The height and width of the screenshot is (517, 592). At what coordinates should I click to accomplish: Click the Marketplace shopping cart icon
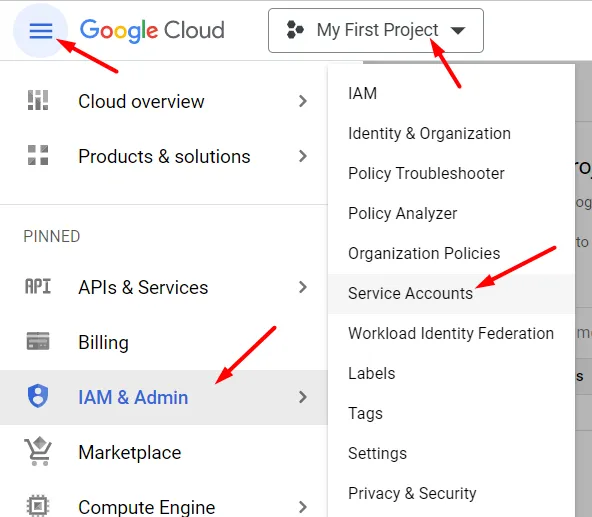(38, 451)
